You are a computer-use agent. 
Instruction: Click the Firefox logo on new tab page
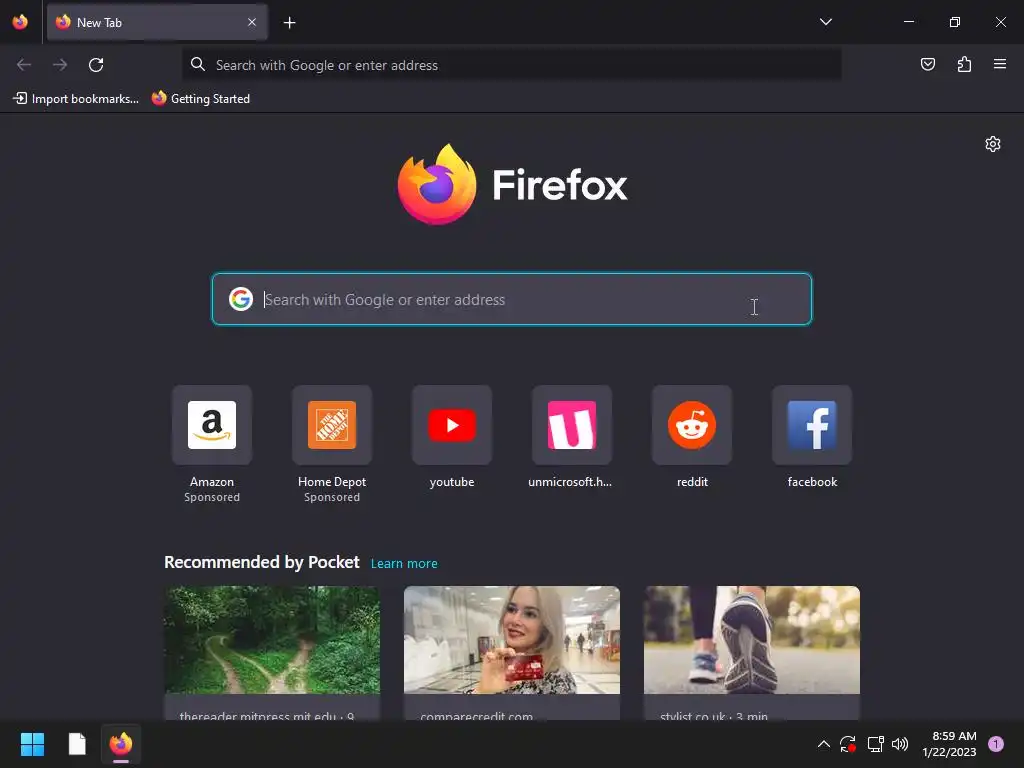(x=512, y=184)
